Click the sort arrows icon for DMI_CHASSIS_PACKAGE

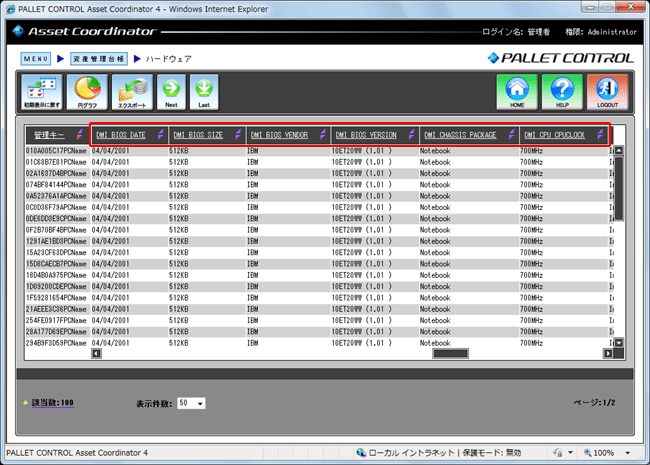[512, 135]
